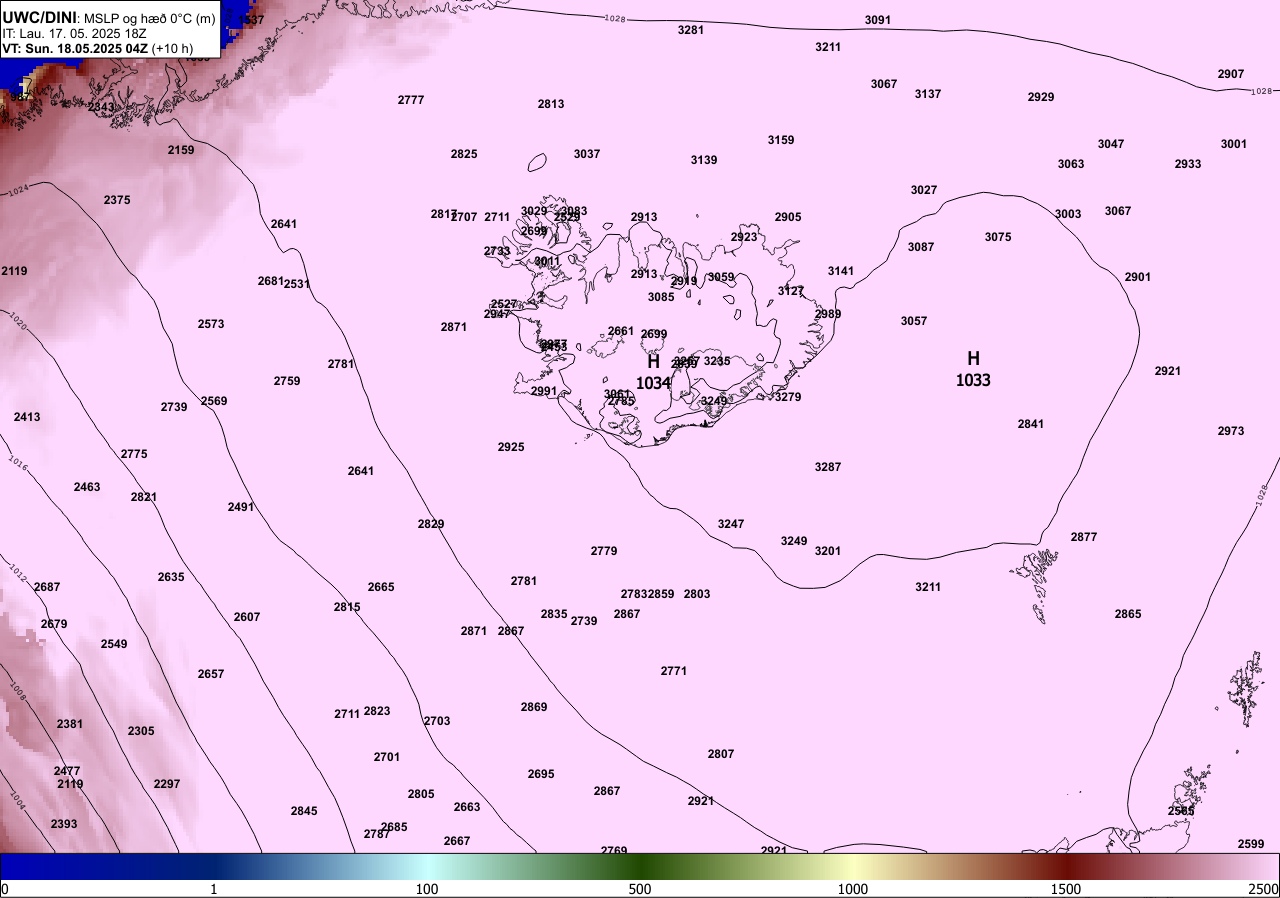Click the height value 2929
Screen dimensions: 1280x898
coord(1041,97)
